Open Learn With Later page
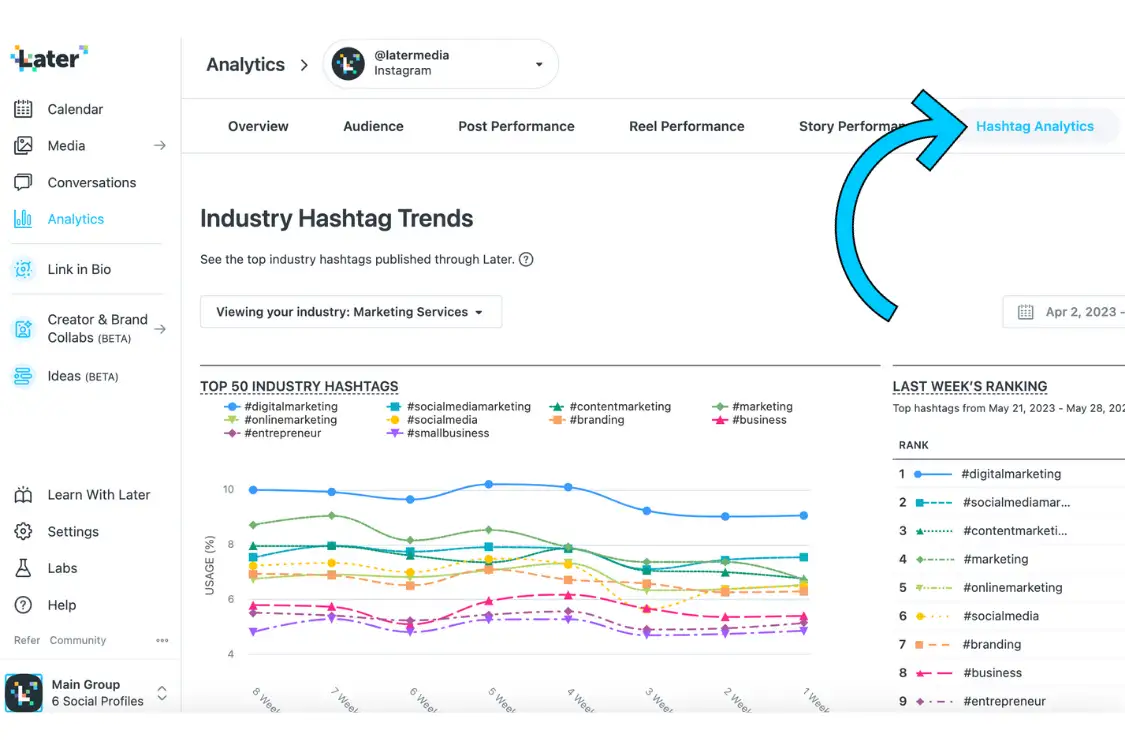 pyautogui.click(x=99, y=494)
